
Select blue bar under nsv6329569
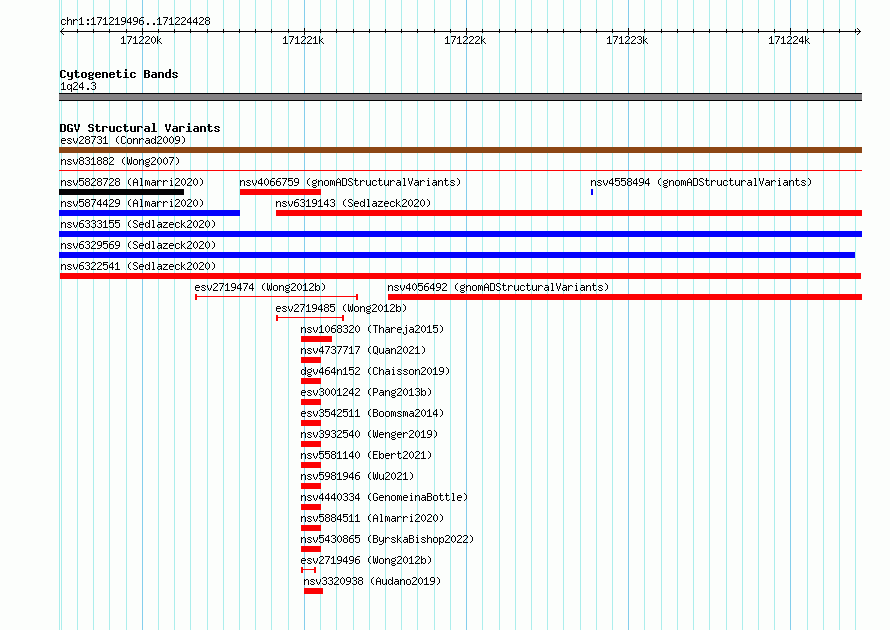(457, 255)
